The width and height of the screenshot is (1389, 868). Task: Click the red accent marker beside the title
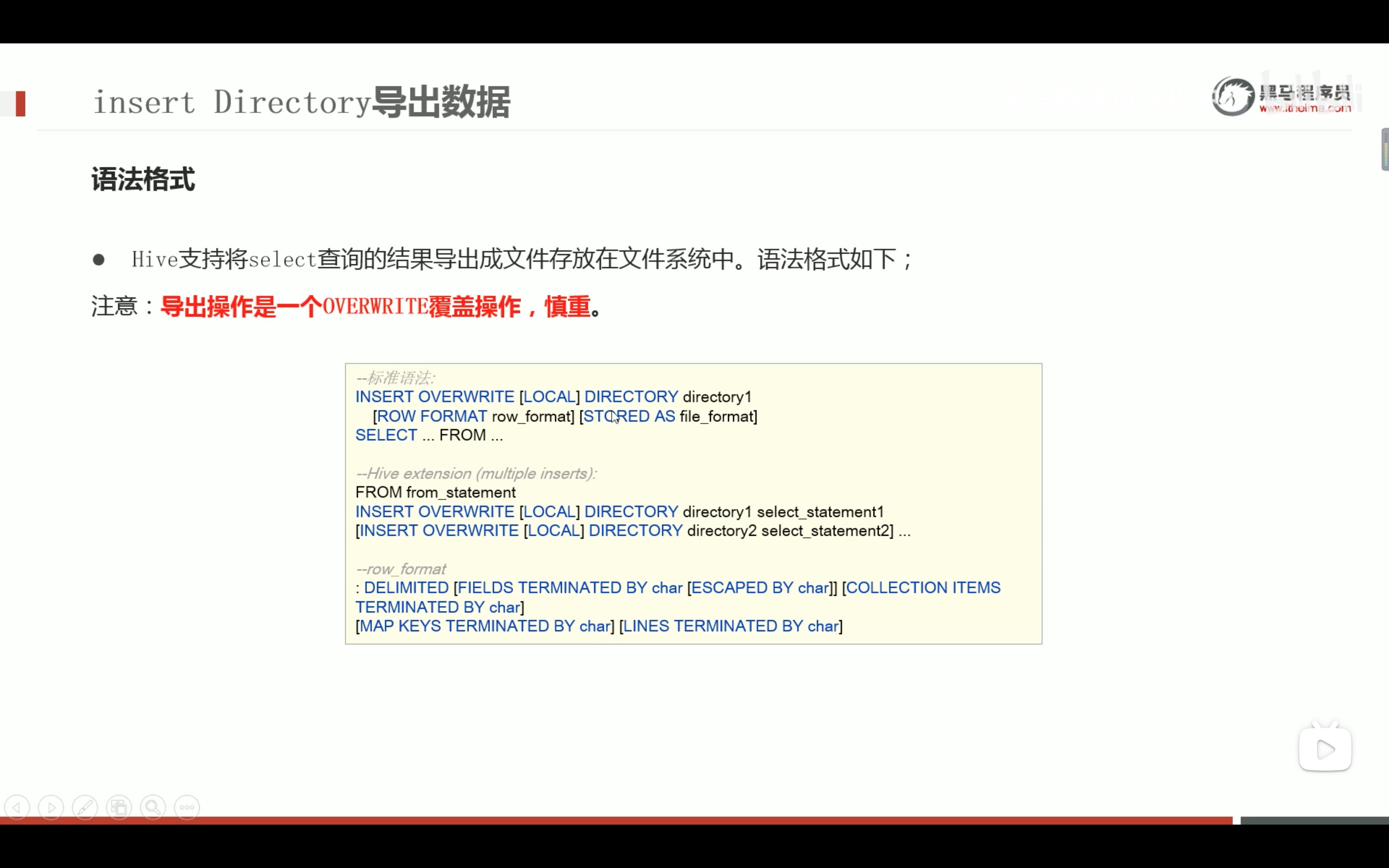[x=21, y=104]
